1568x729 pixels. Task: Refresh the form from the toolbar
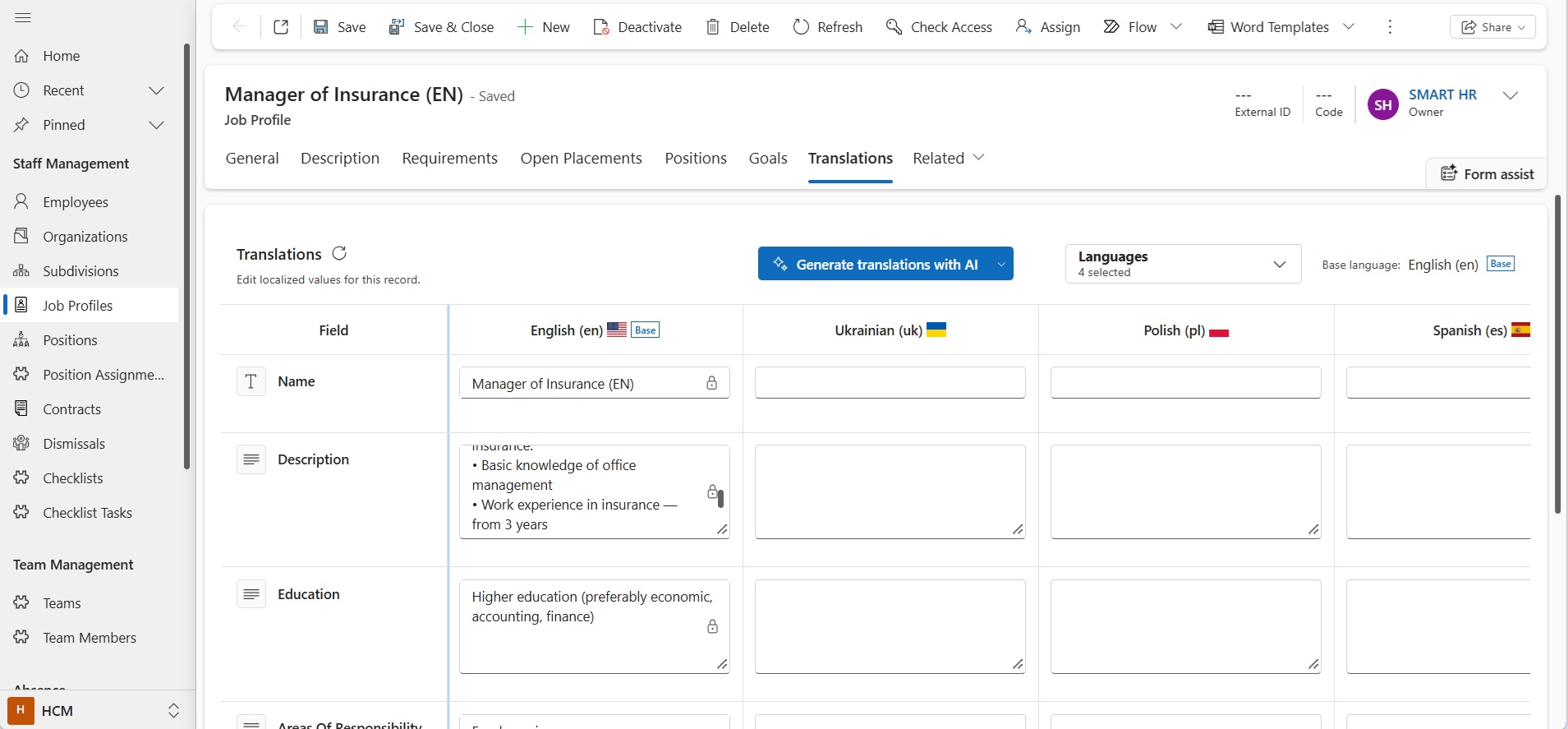tap(828, 27)
